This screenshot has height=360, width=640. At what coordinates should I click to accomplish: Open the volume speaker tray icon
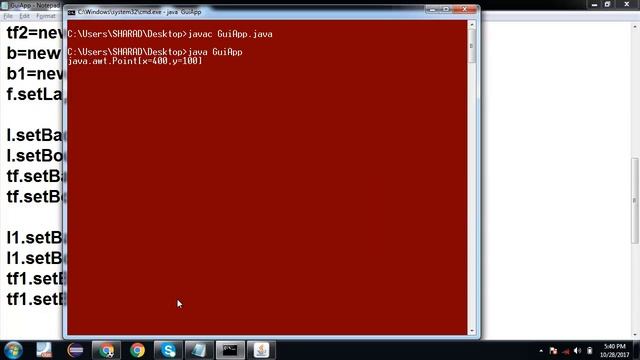577,351
